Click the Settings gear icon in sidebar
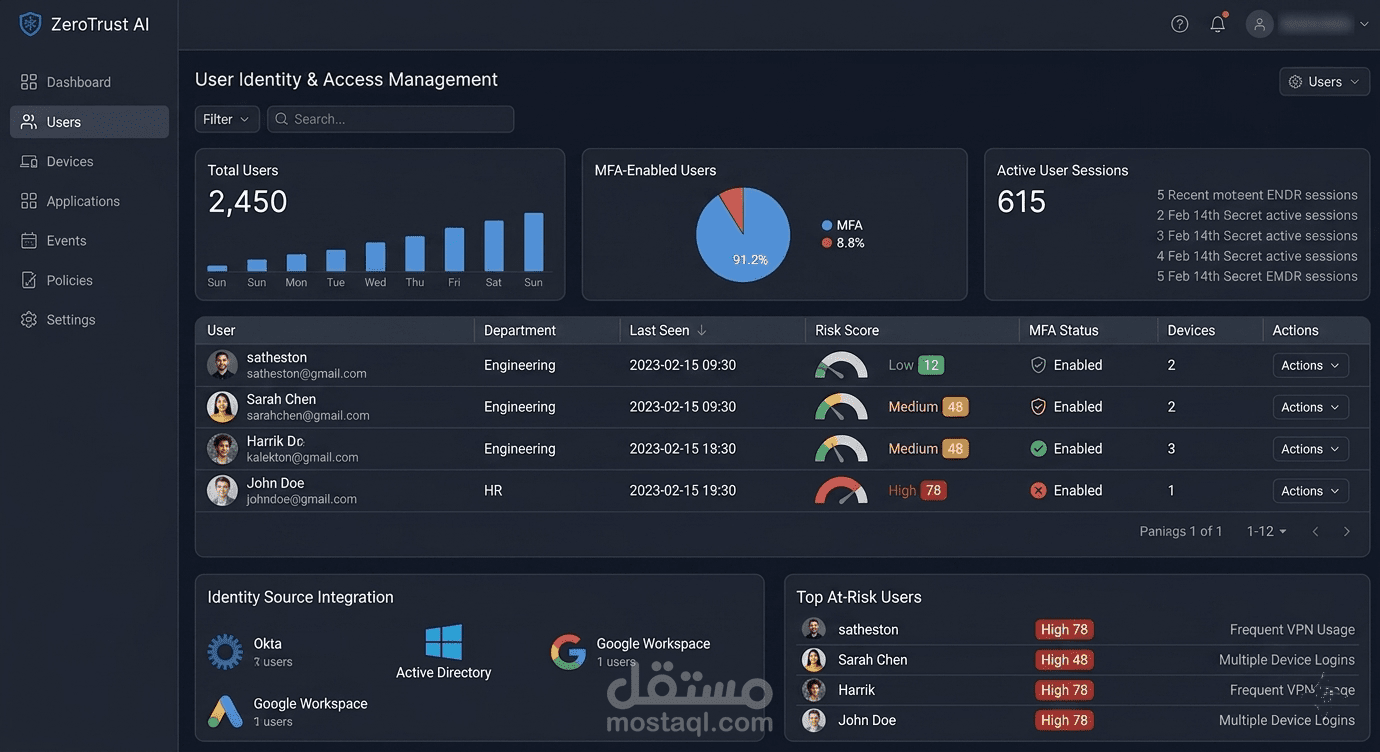Viewport: 1380px width, 752px height. tap(29, 320)
